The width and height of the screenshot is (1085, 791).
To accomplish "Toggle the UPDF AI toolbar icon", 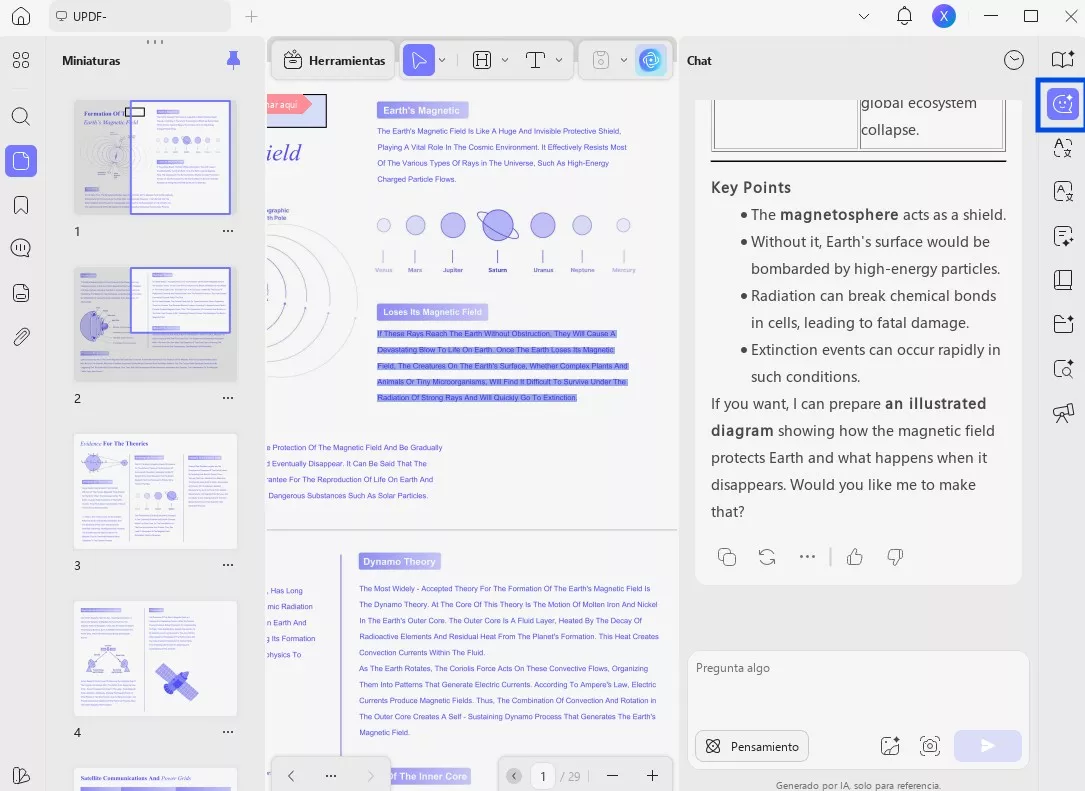I will click(x=650, y=60).
